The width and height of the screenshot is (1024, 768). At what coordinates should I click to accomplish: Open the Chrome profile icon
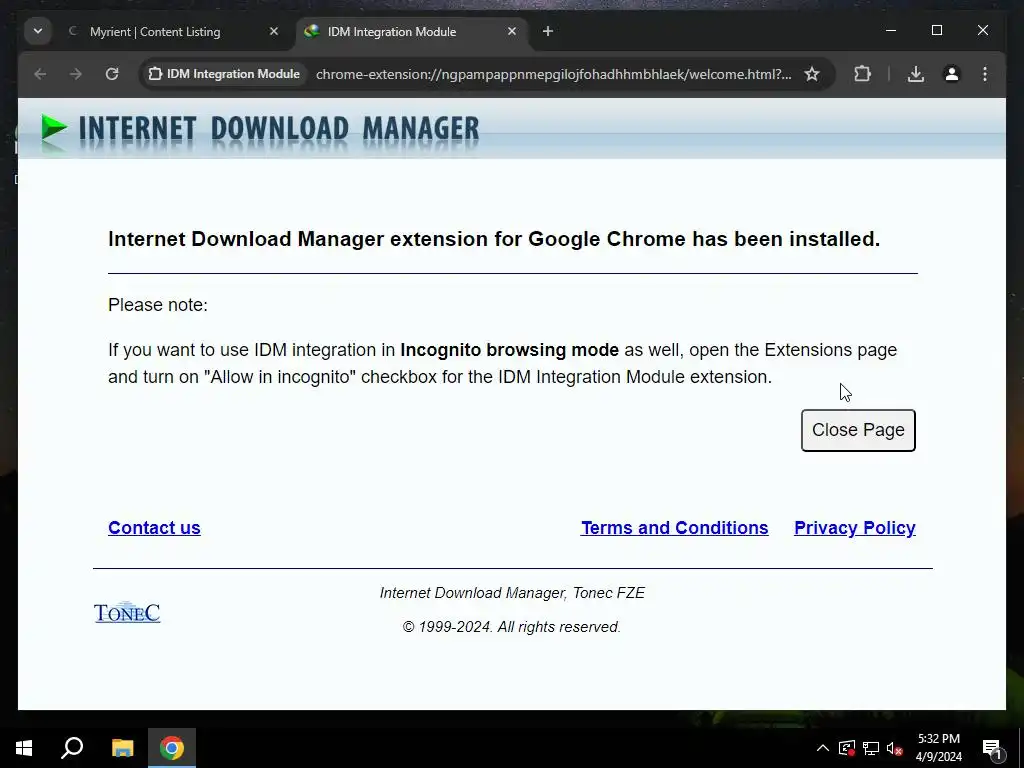[952, 74]
